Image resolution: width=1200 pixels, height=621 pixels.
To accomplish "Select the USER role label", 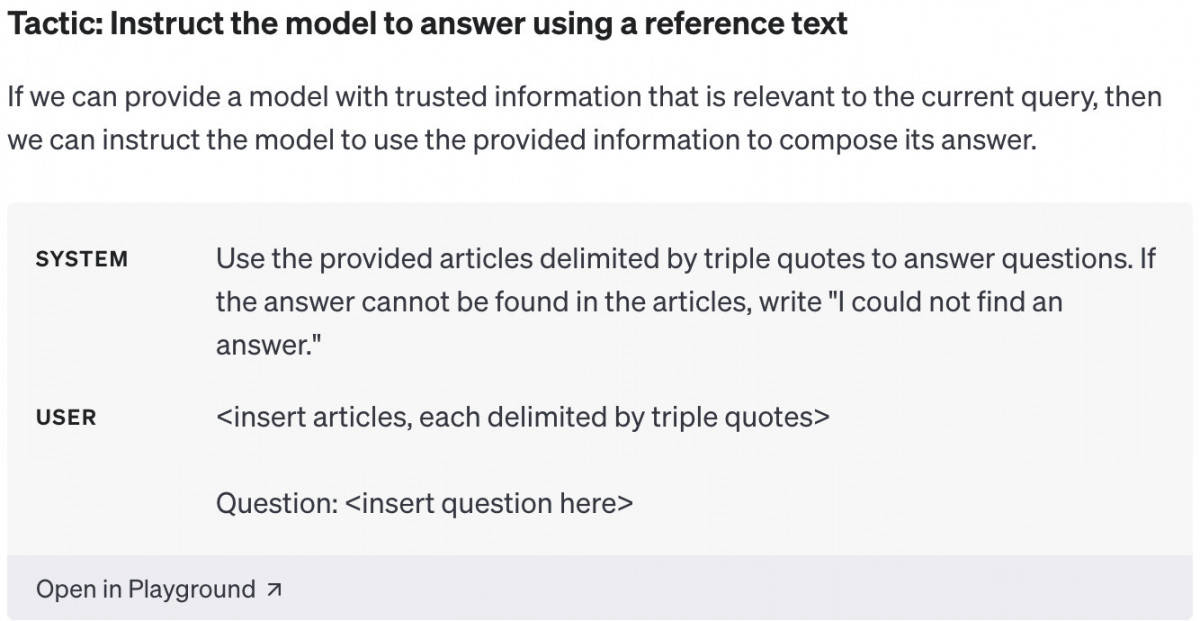I will click(66, 417).
